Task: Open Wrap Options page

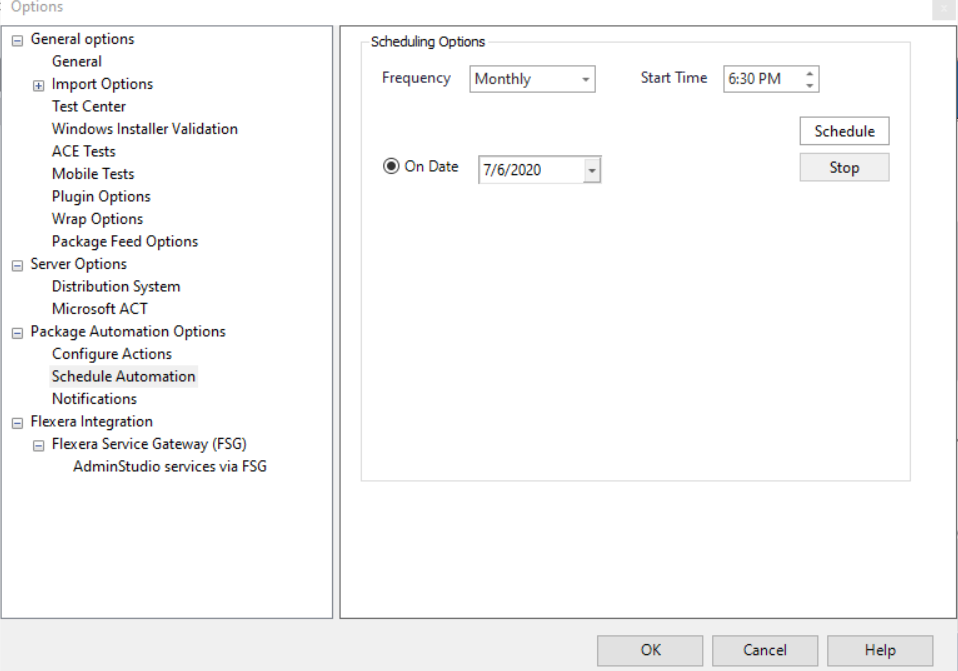Action: 97,219
